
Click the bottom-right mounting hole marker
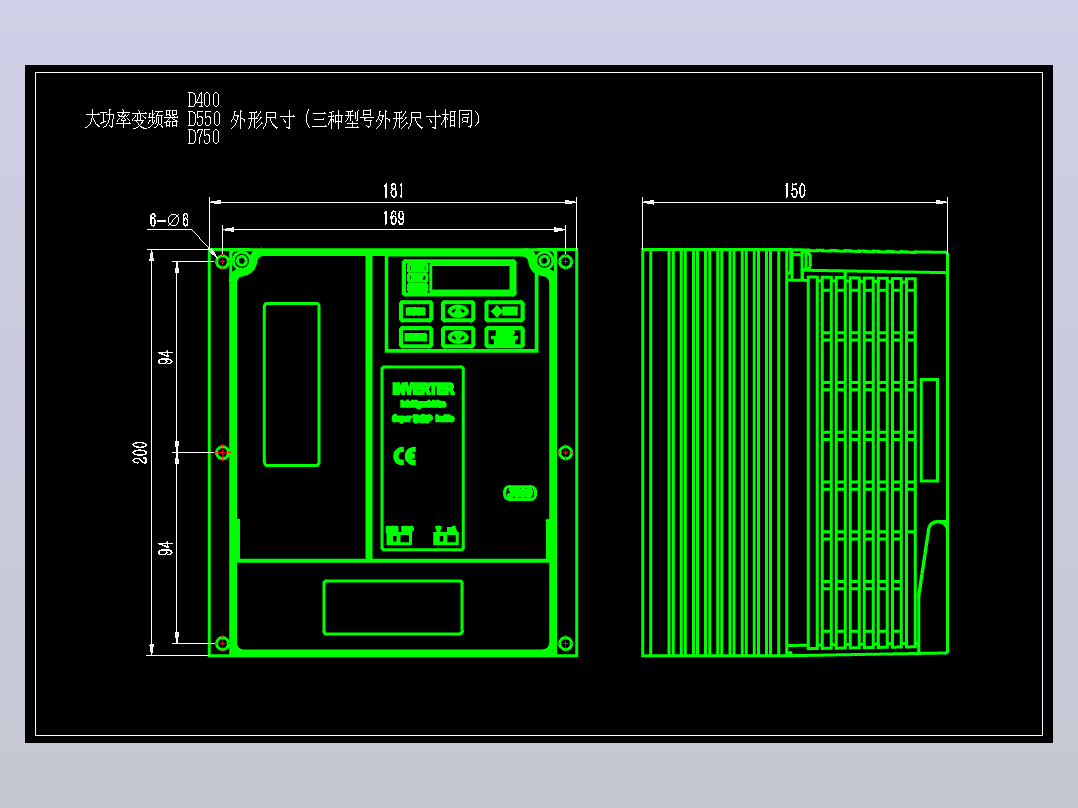[x=565, y=644]
